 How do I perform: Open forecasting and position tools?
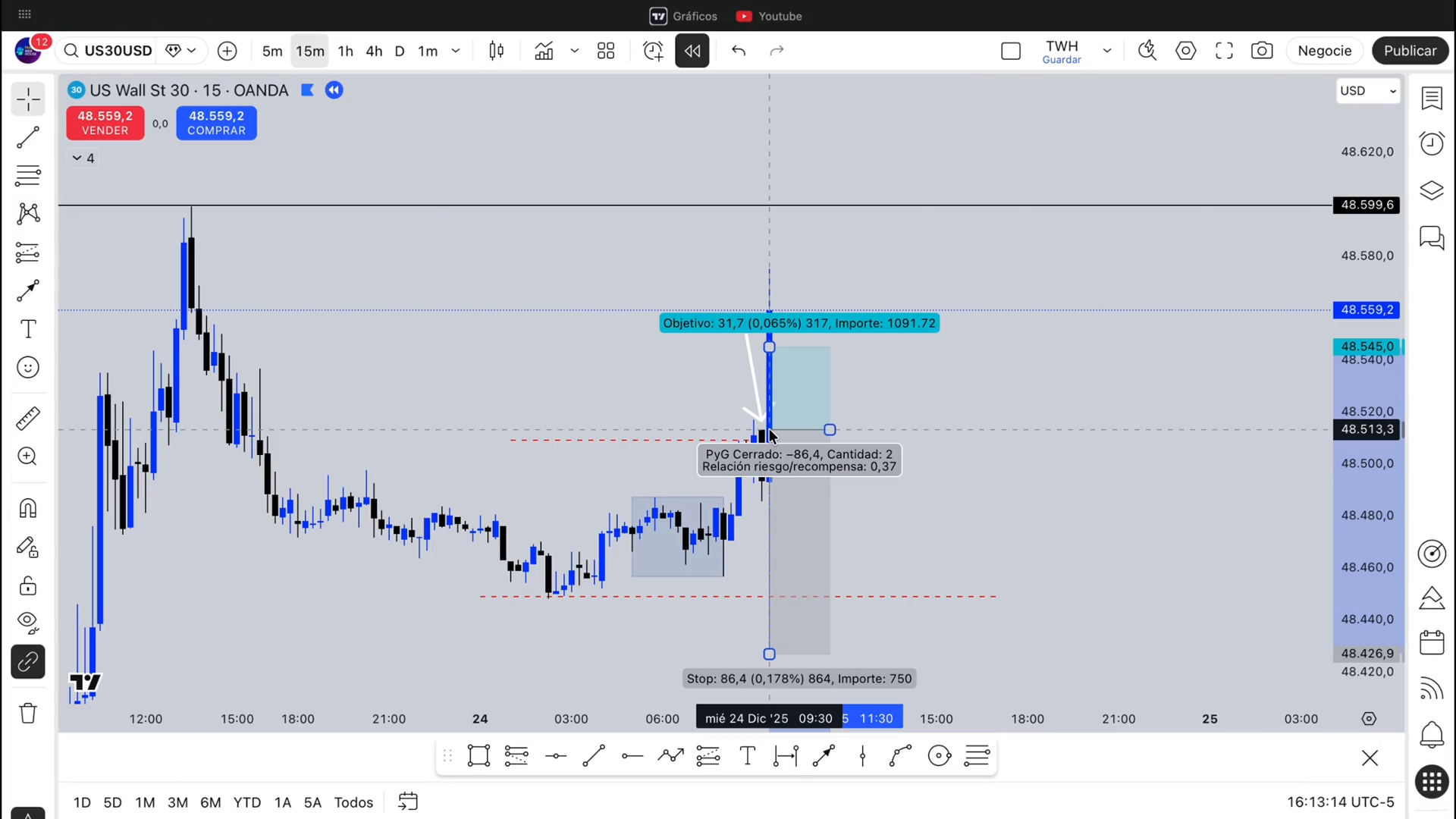pyautogui.click(x=28, y=253)
